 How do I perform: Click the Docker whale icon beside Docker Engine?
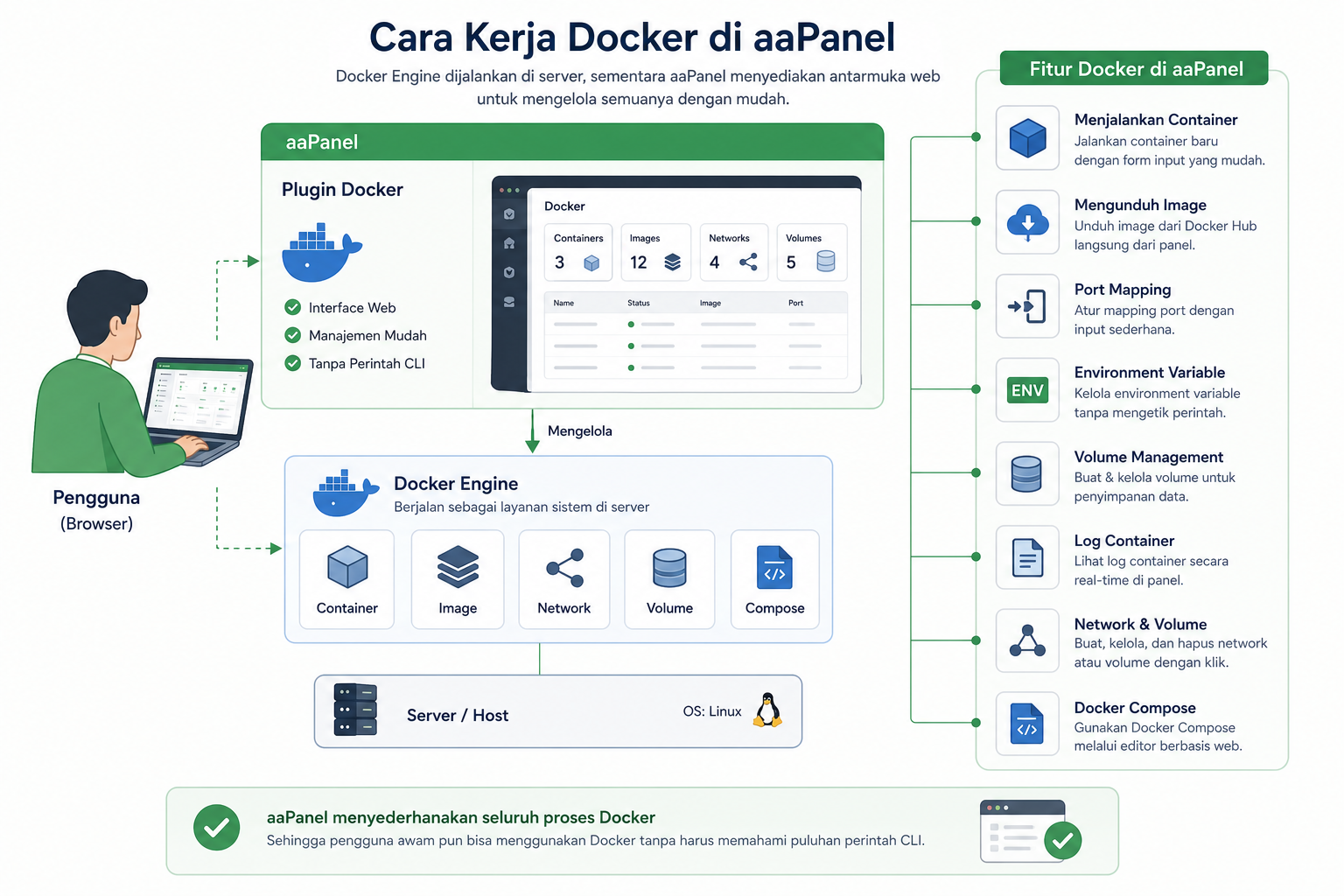click(x=346, y=493)
